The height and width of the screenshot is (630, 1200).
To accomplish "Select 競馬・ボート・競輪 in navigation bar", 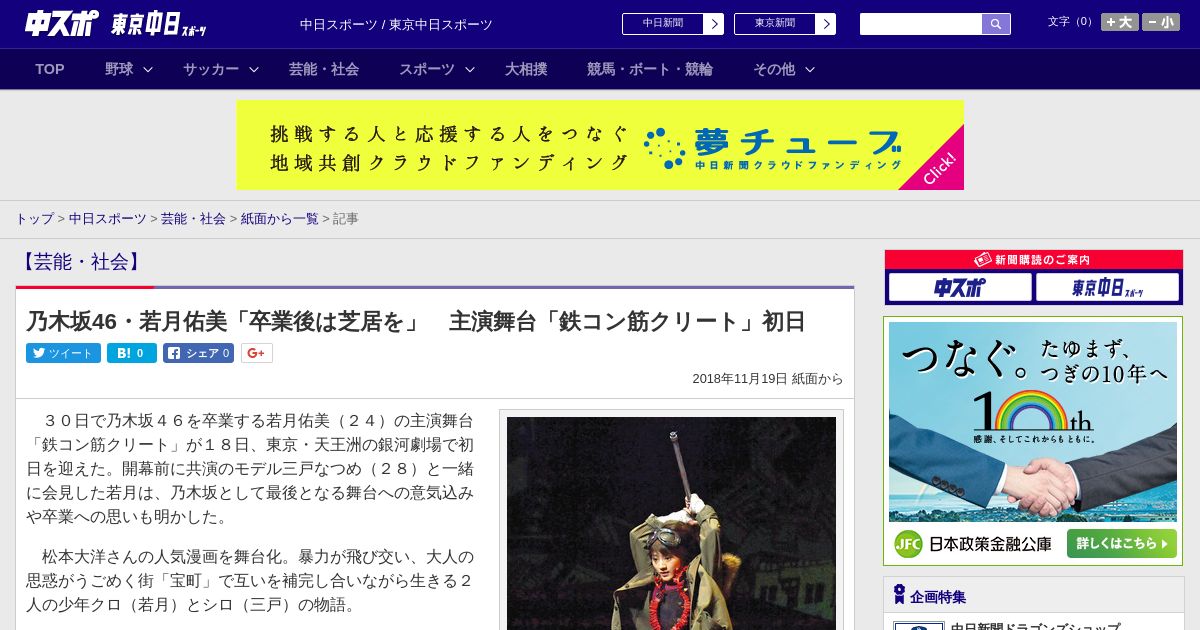I will point(650,69).
